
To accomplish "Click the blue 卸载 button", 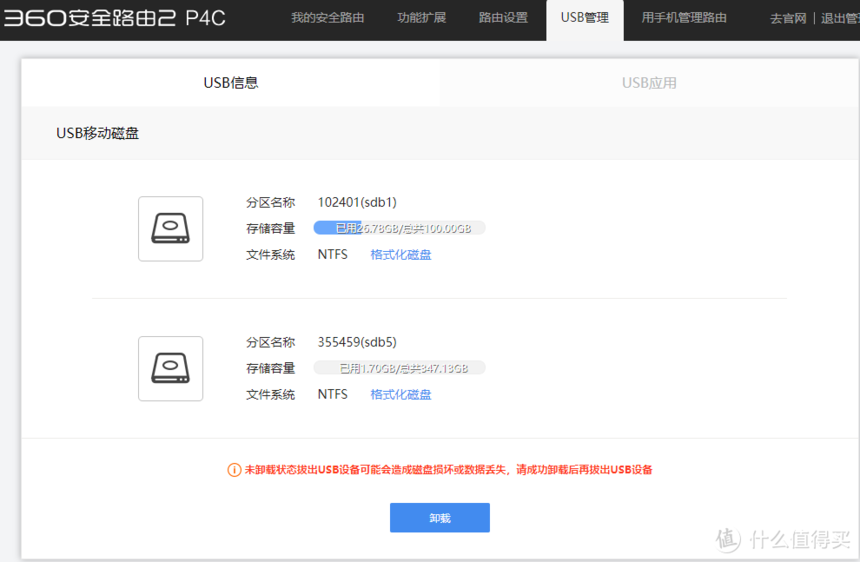I will pos(440,518).
